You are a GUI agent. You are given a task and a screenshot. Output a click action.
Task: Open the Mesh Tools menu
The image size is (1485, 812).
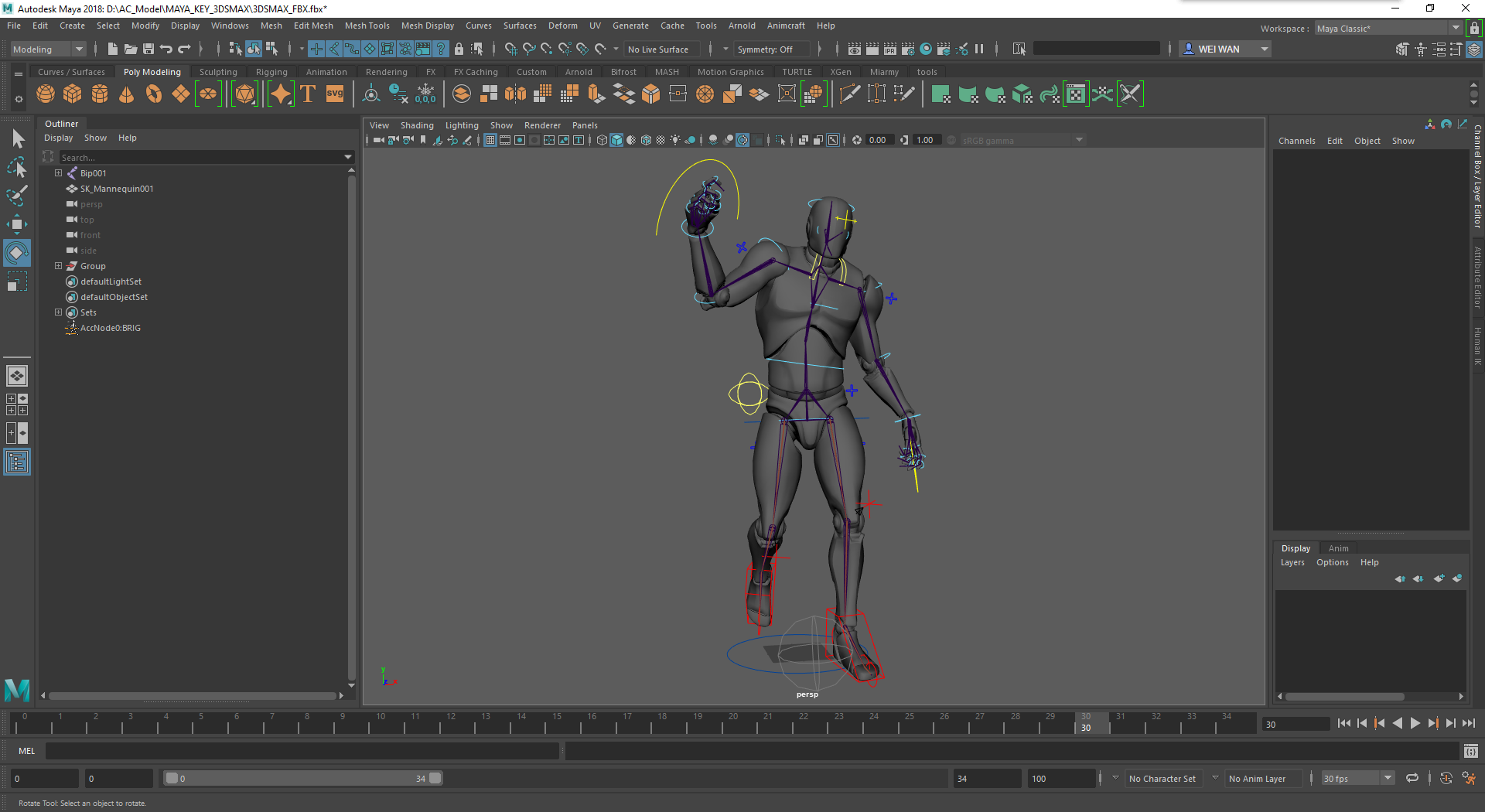coord(367,26)
